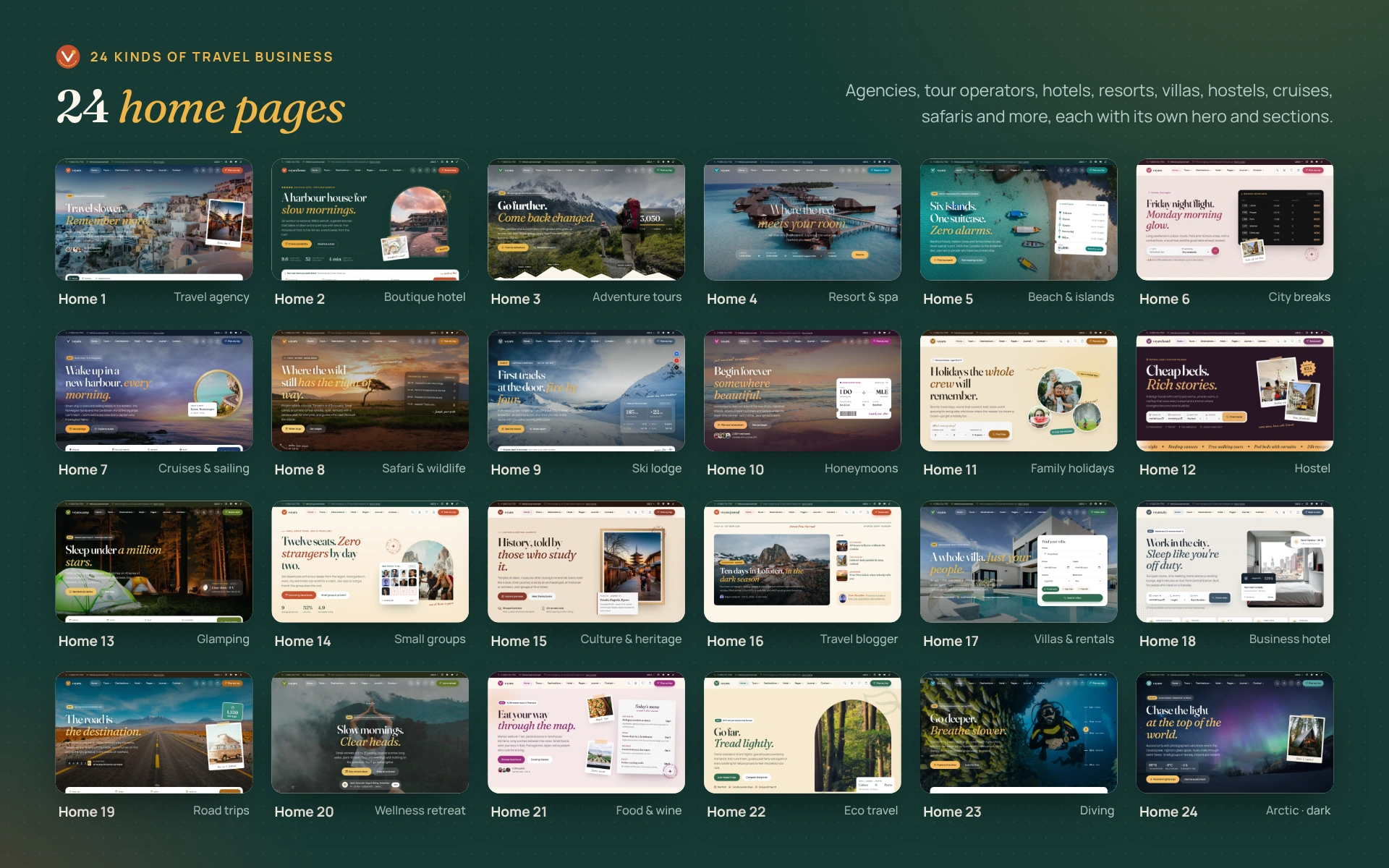Select the Home 18 business hotel preview
Viewport: 1389px width, 868px height.
(1235, 562)
